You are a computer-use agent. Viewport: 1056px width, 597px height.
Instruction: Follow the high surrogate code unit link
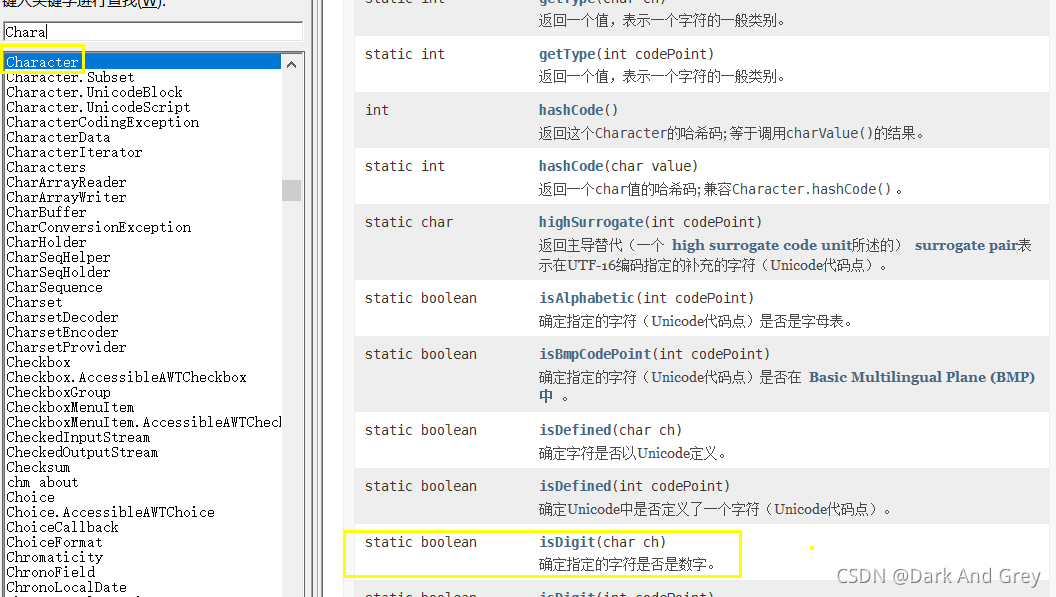762,245
